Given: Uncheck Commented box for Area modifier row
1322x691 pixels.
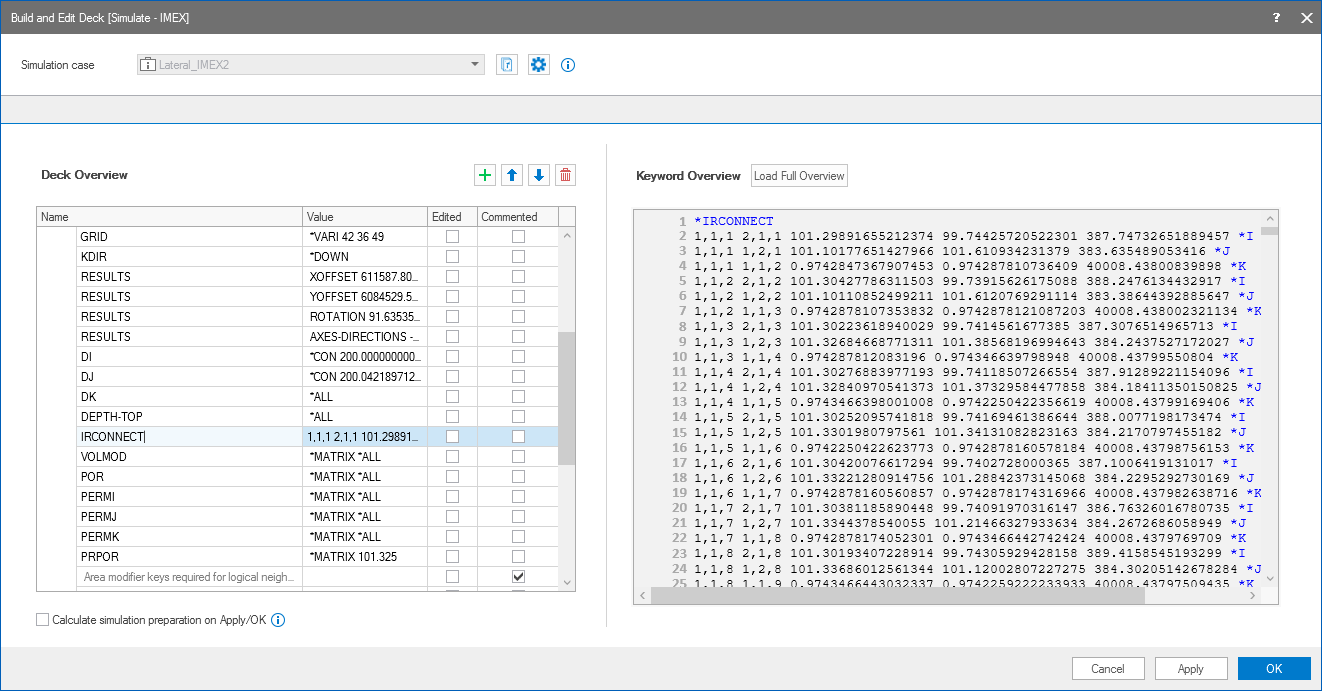Looking at the screenshot, I should coord(518,577).
